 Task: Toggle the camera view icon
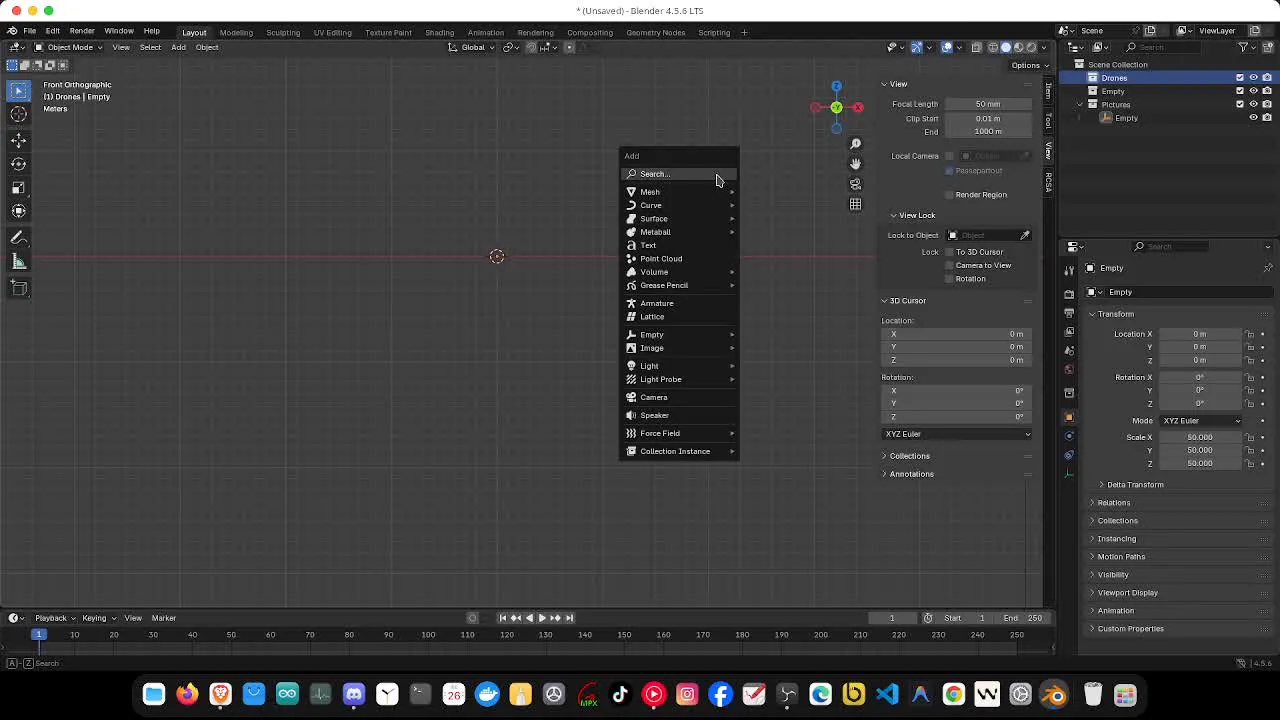click(855, 184)
